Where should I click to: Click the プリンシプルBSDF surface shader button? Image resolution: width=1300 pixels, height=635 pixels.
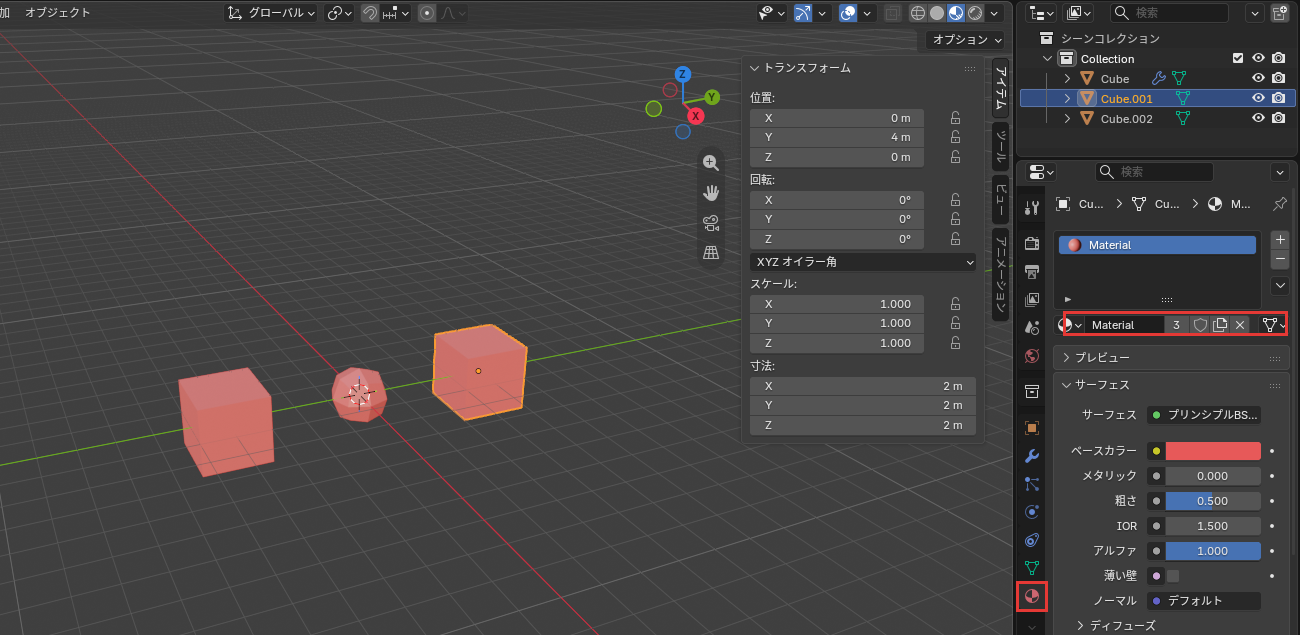[x=1205, y=415]
